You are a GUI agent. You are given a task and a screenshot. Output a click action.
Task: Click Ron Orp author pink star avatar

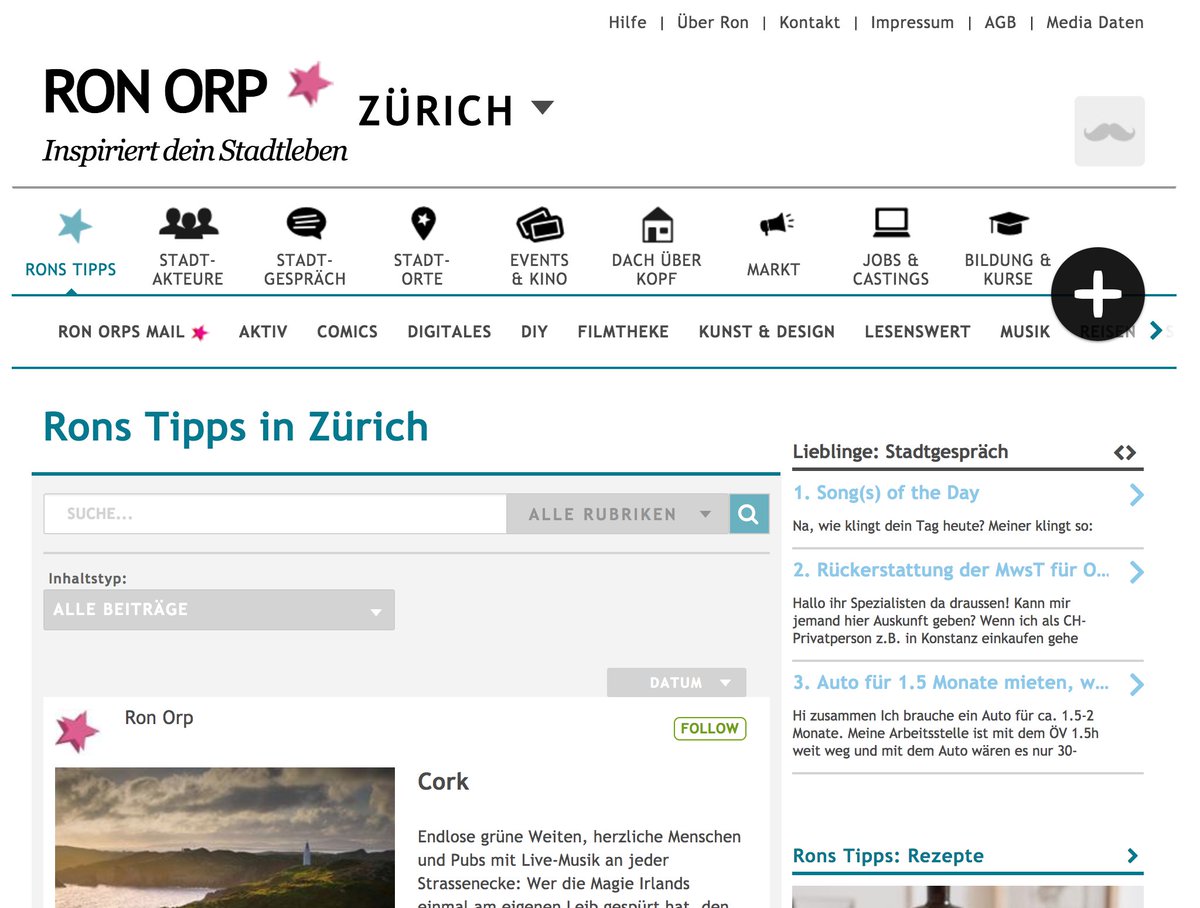[x=77, y=731]
